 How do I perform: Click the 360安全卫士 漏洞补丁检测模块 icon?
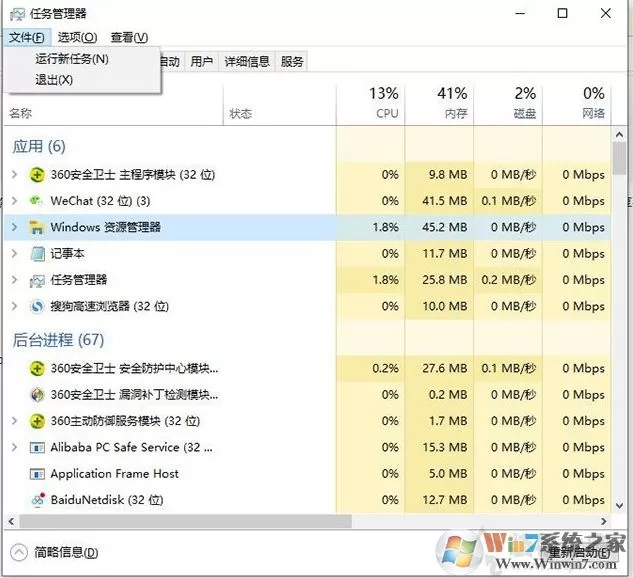37,394
